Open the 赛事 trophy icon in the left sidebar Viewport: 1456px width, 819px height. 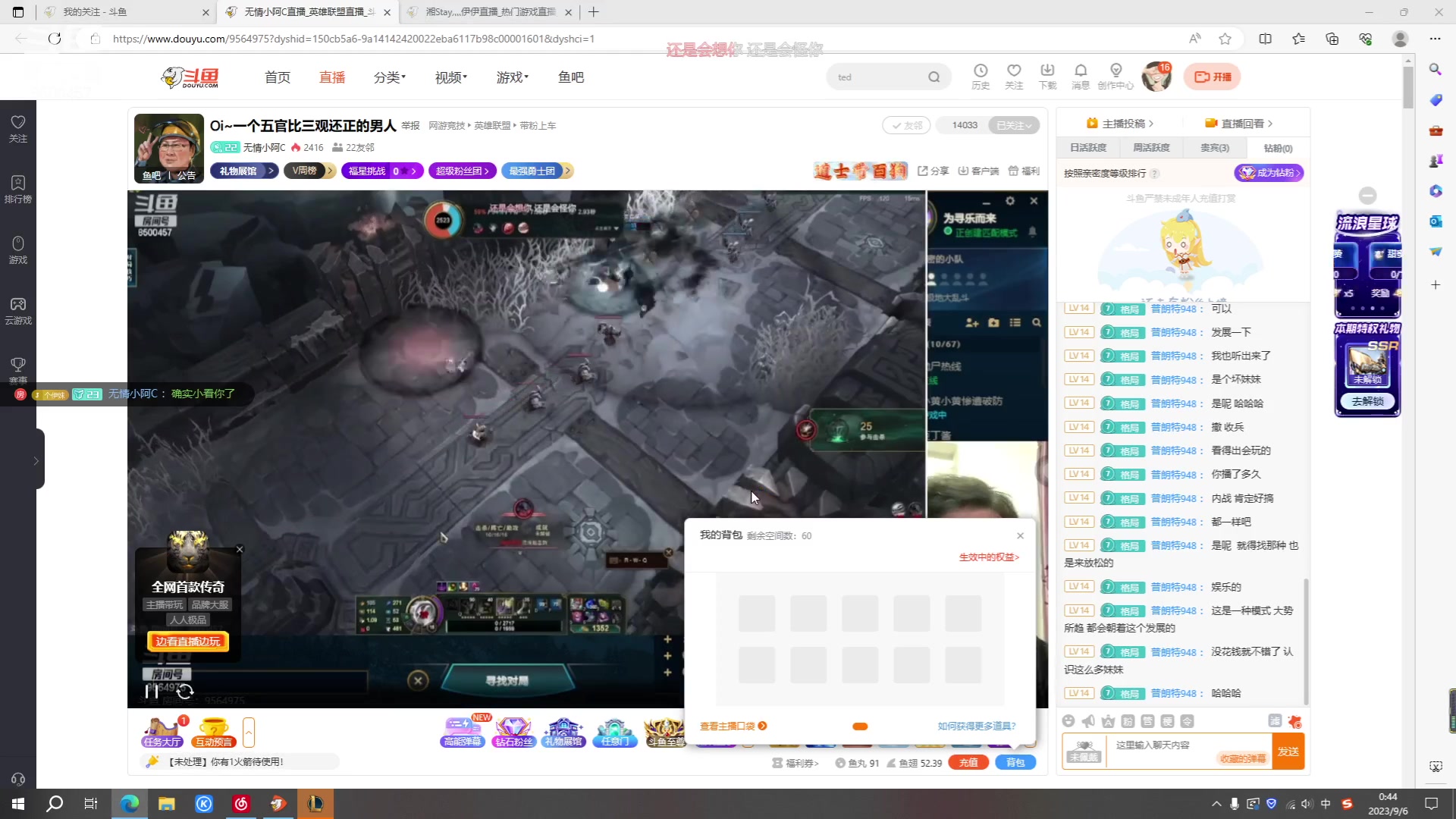(18, 369)
